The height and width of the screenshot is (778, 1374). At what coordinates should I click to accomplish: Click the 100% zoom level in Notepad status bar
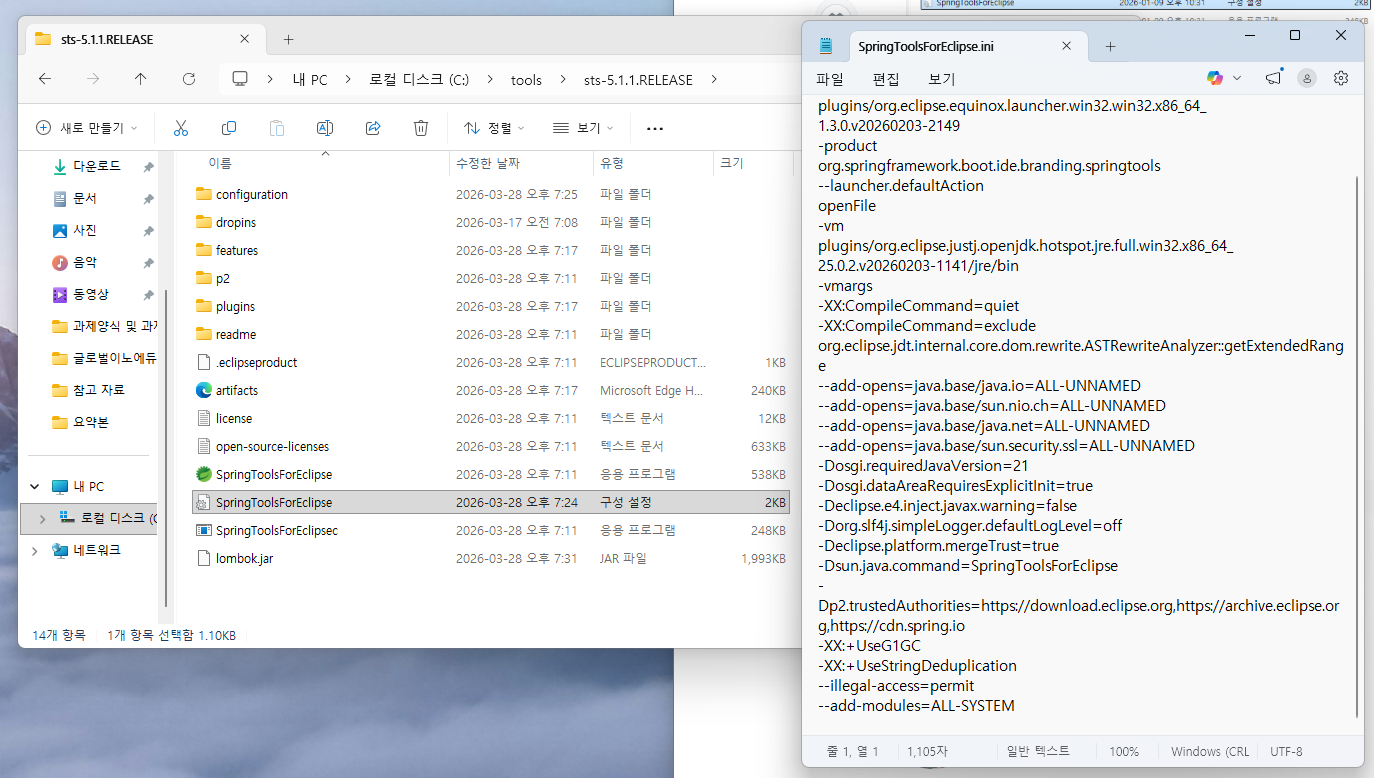[1124, 751]
